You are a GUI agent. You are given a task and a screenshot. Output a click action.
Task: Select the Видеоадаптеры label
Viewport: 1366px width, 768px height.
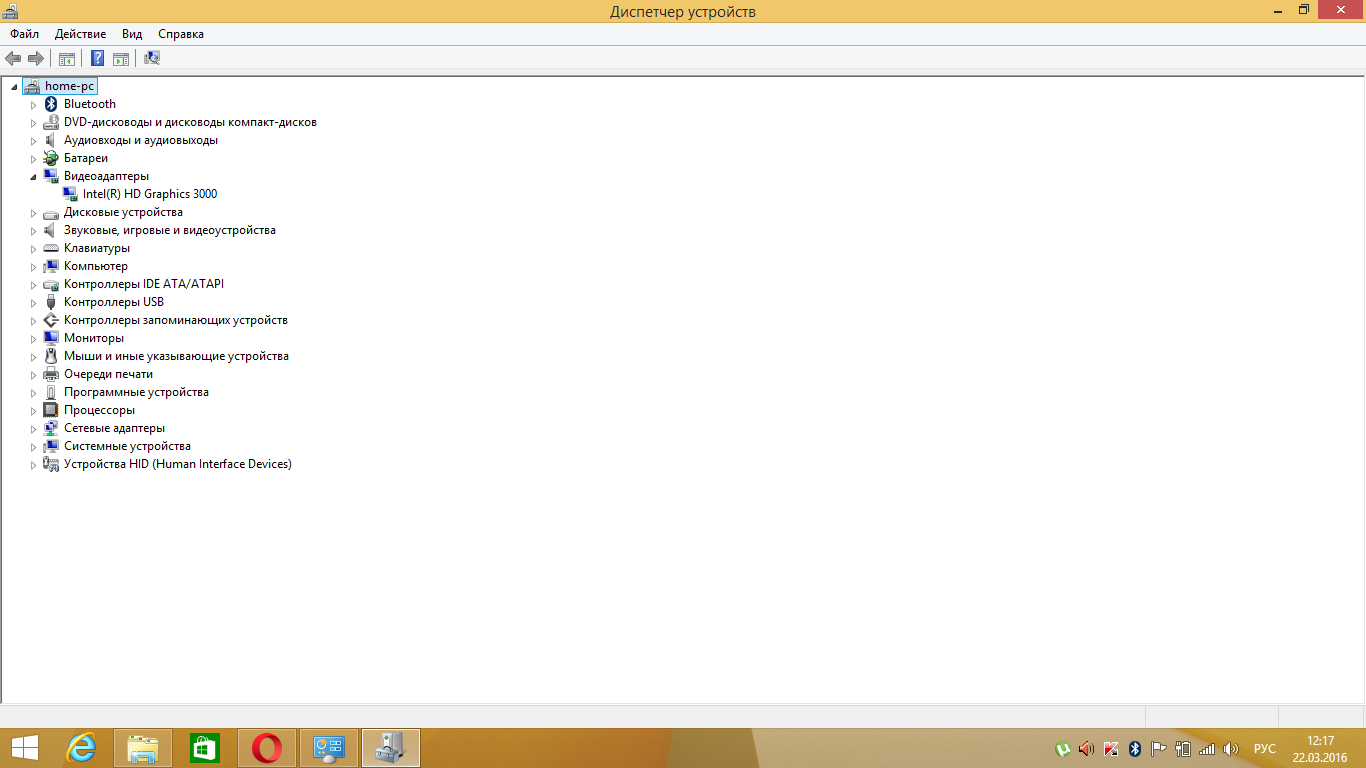[106, 176]
